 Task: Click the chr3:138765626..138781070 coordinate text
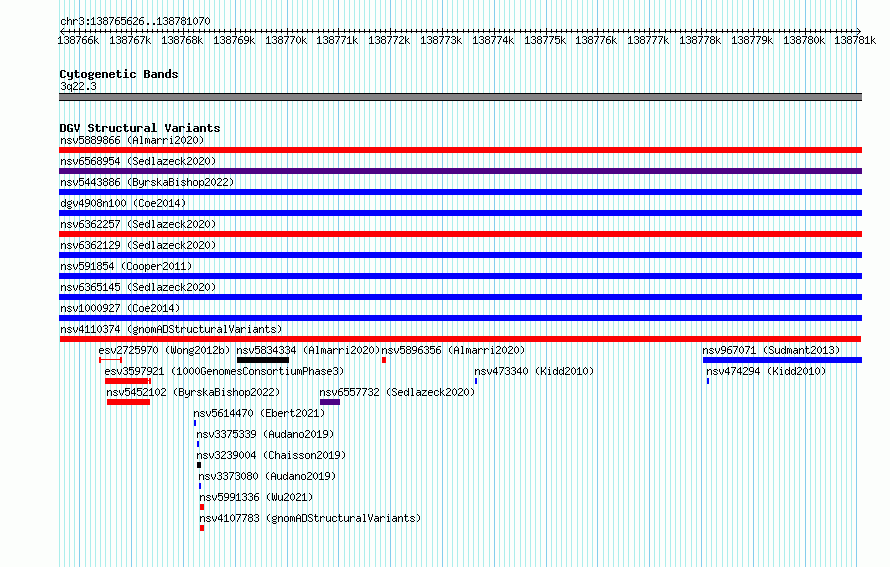coord(135,21)
